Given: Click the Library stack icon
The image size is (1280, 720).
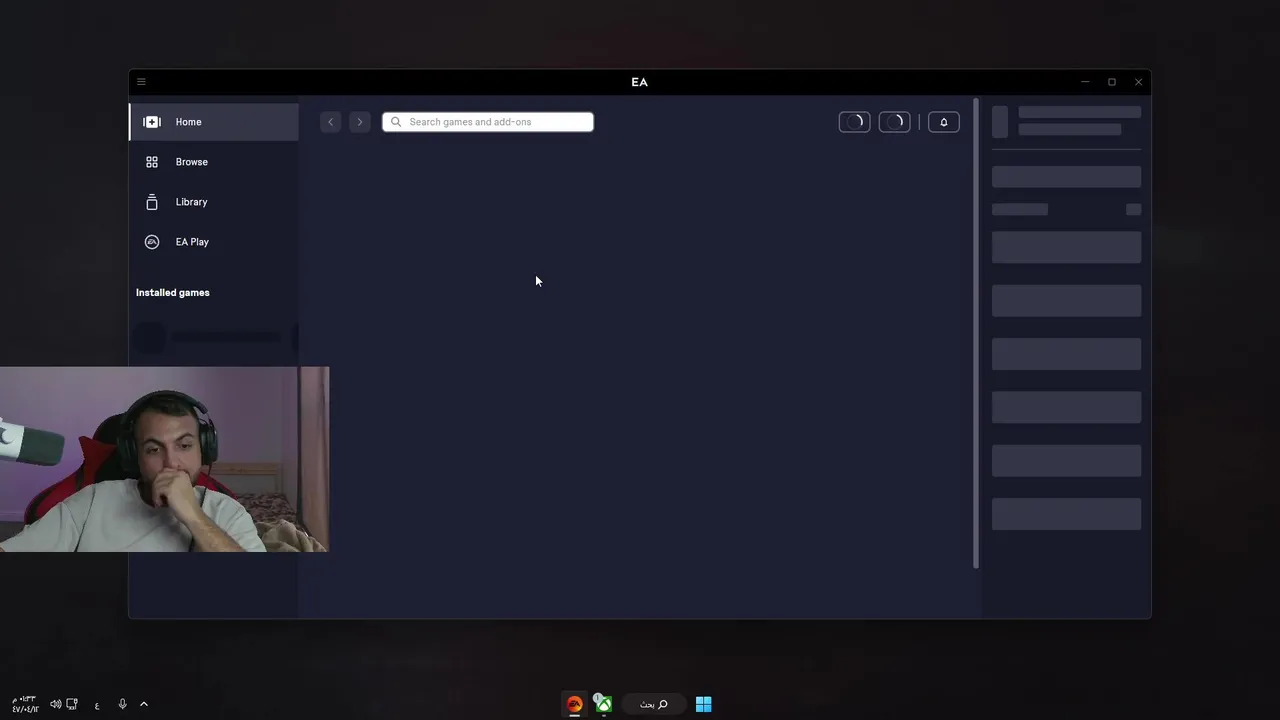Looking at the screenshot, I should 152,202.
